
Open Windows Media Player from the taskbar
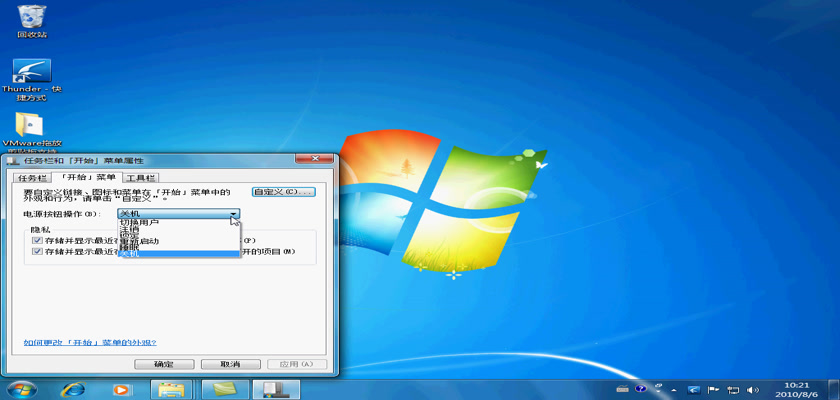coord(121,388)
